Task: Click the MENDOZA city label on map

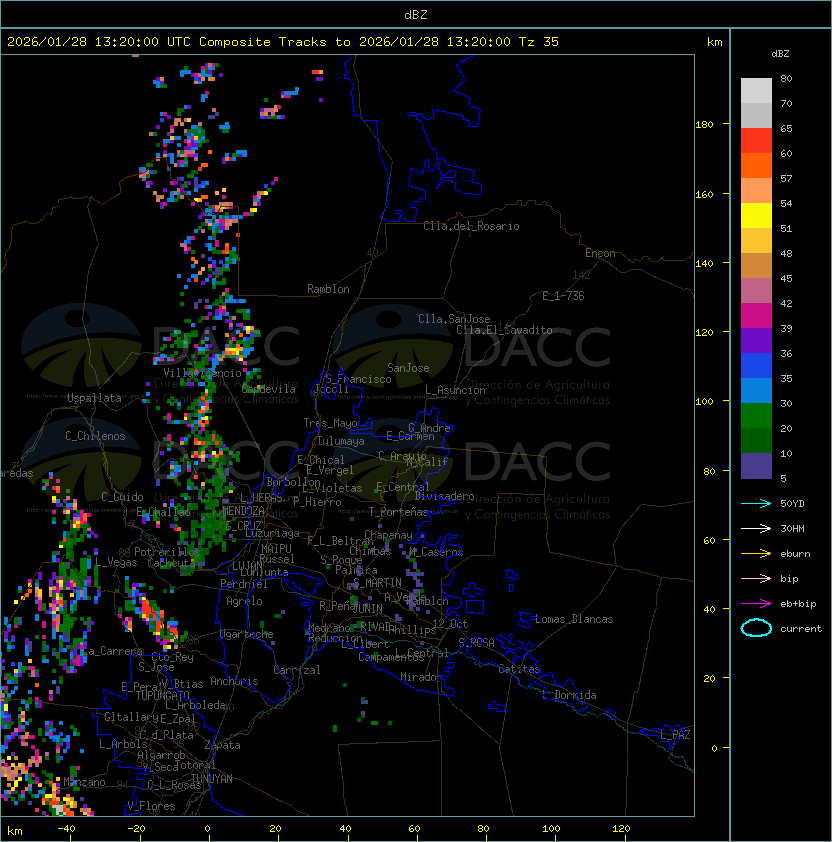Action: (x=243, y=510)
